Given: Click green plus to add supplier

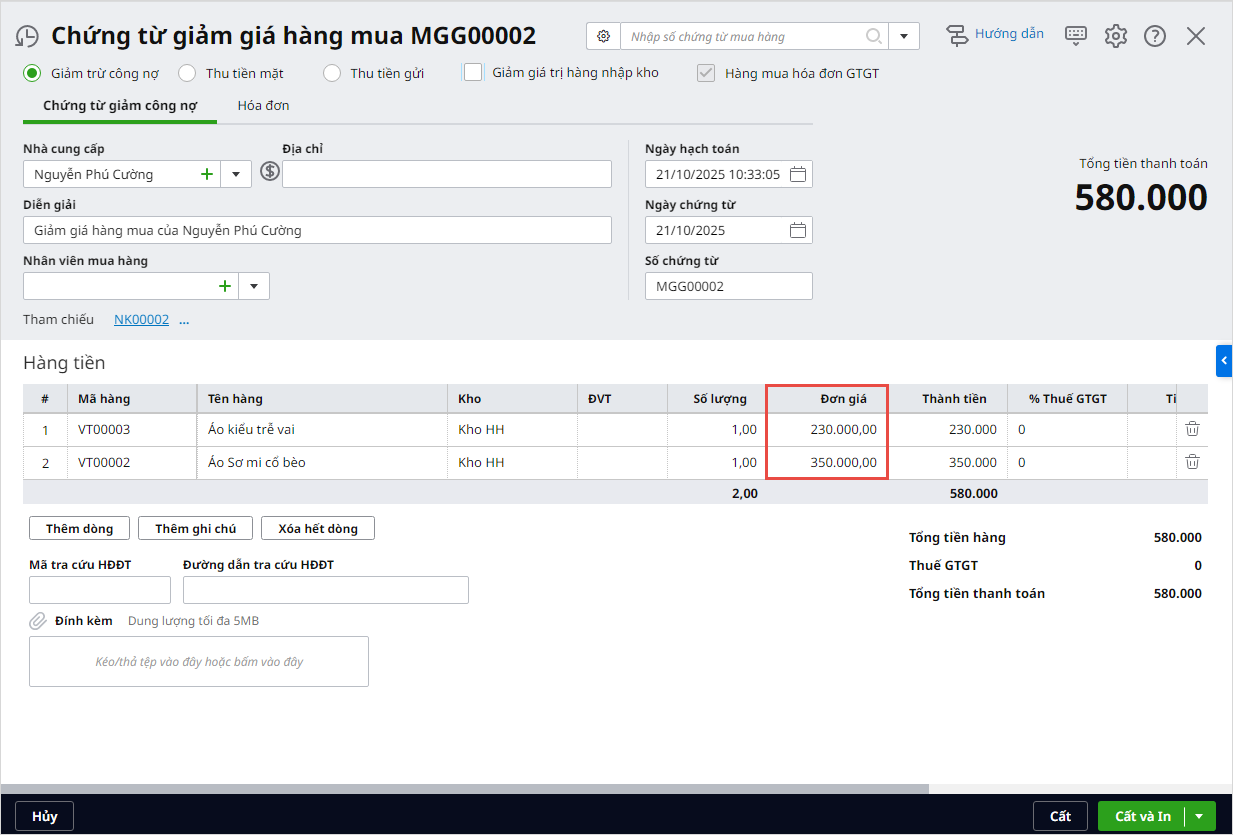Looking at the screenshot, I should [207, 174].
